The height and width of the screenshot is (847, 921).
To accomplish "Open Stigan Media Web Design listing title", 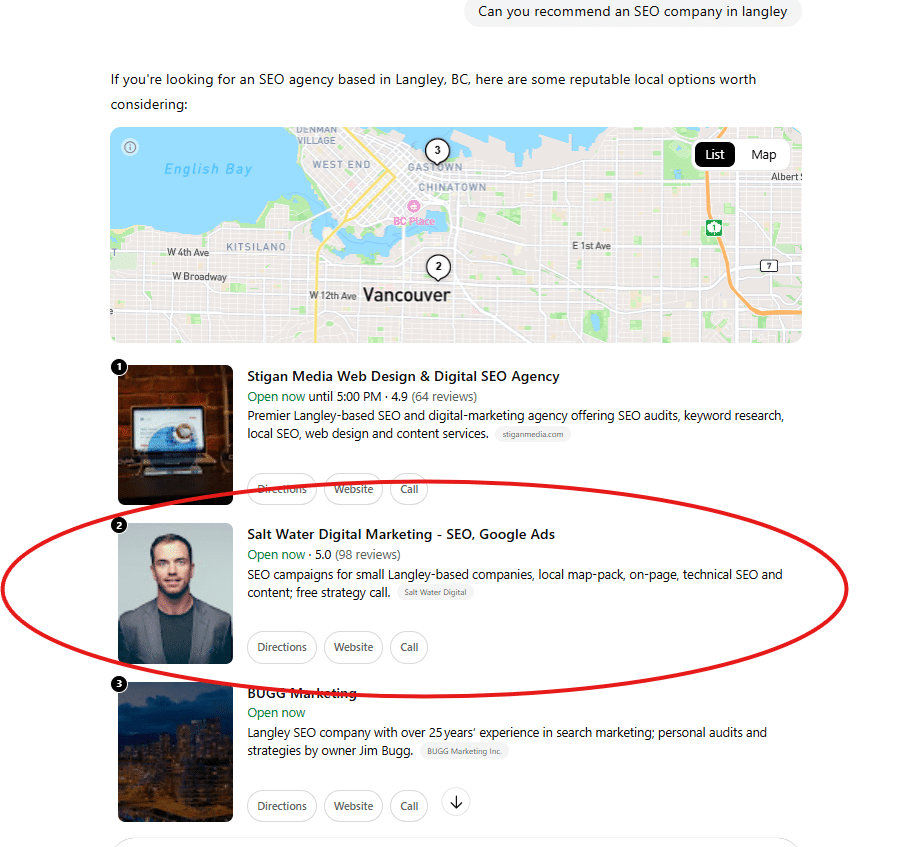I will click(403, 377).
